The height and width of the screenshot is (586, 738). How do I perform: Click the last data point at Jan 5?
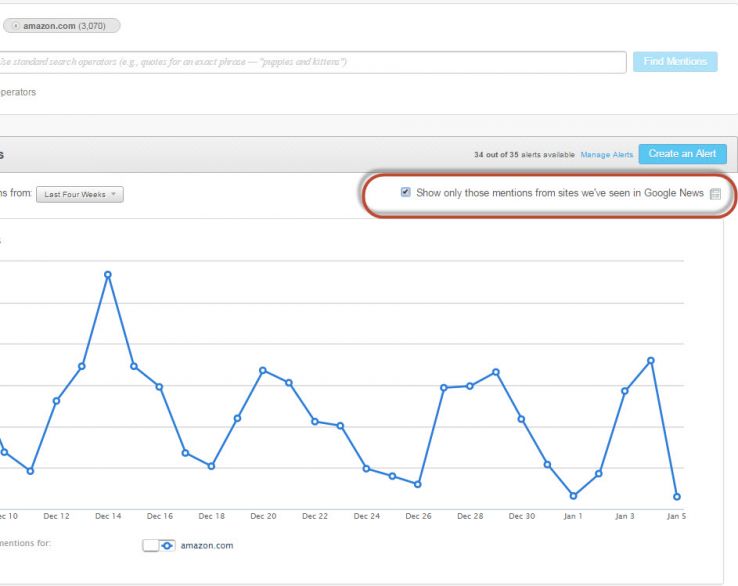pyautogui.click(x=677, y=497)
